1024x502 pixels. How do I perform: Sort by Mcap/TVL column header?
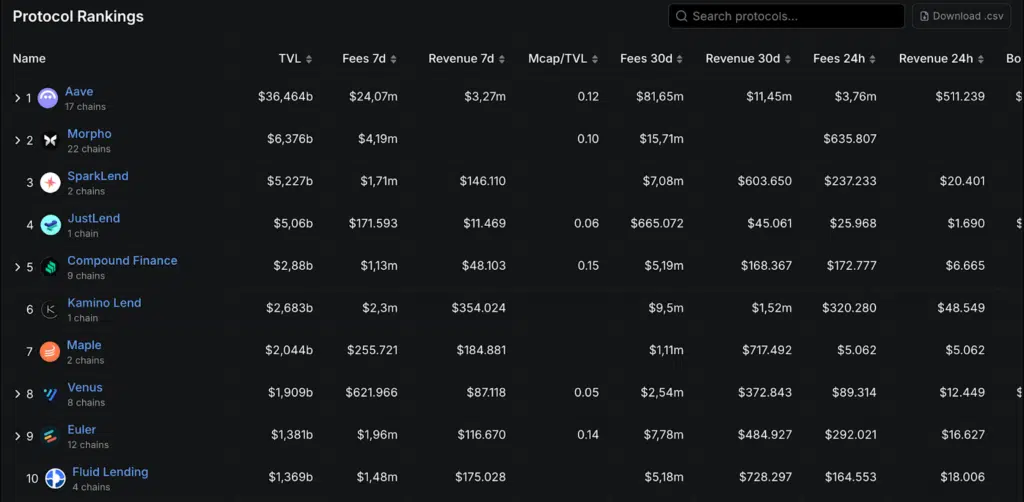click(x=563, y=59)
